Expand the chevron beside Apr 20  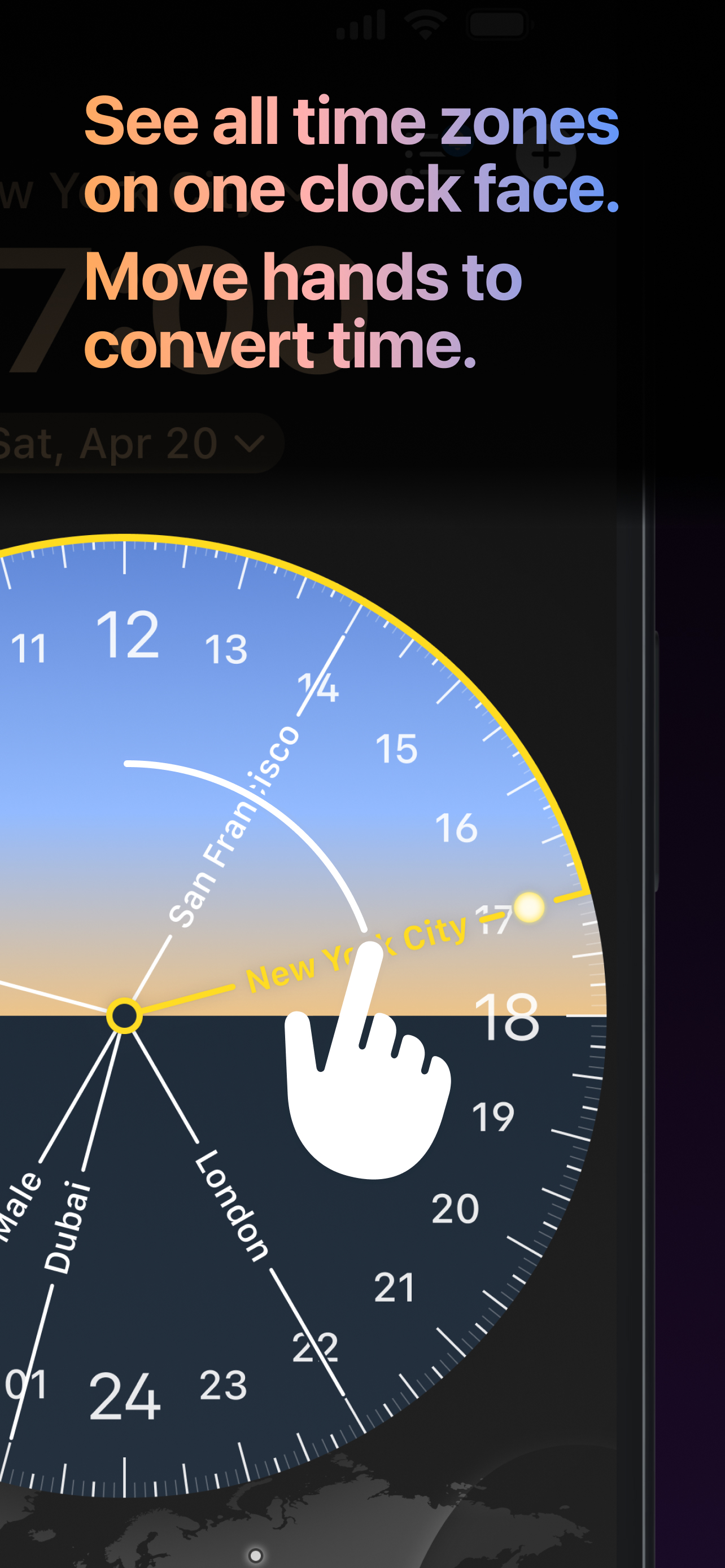250,444
